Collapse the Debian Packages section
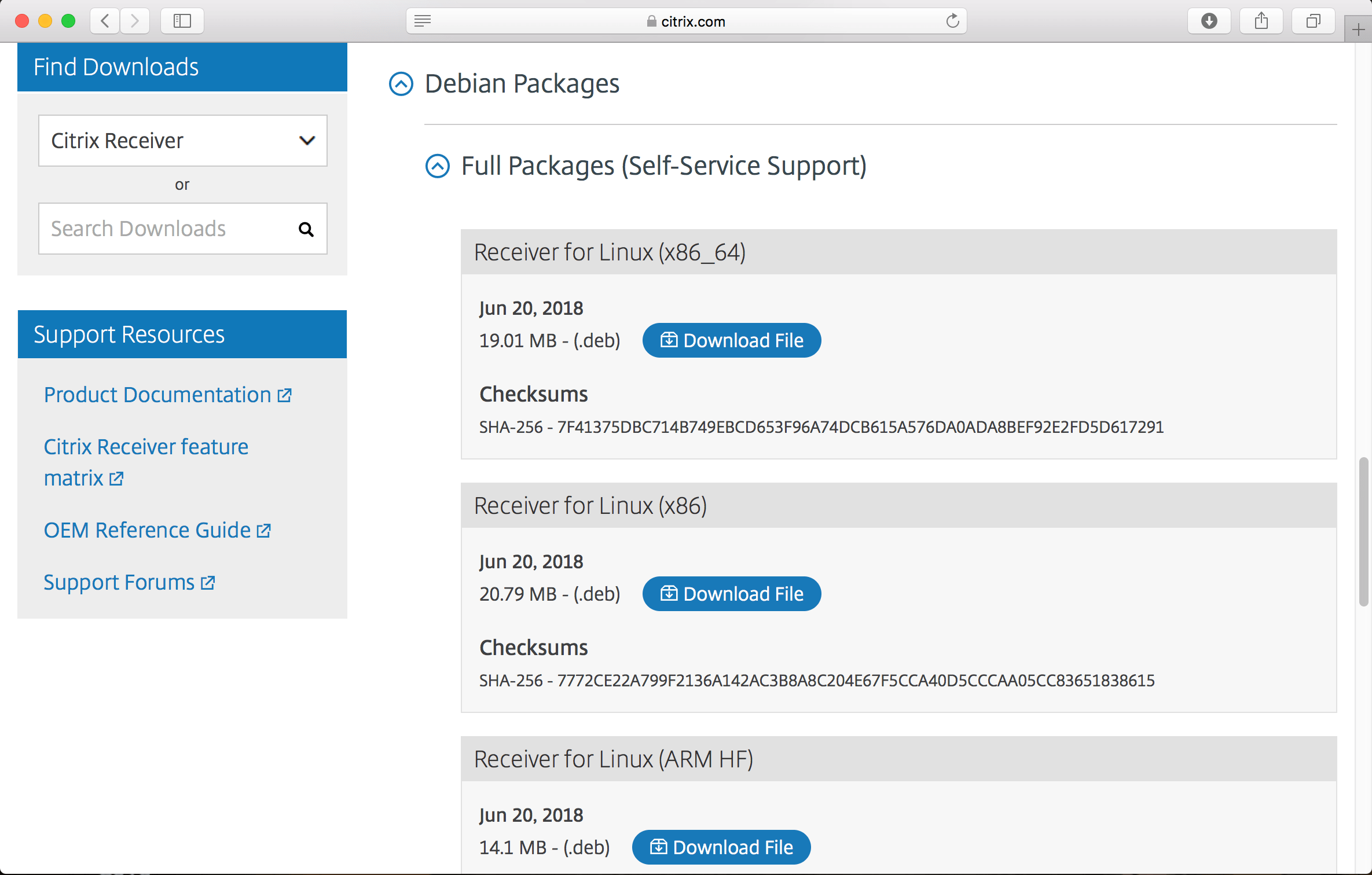Image resolution: width=1372 pixels, height=875 pixels. coord(401,84)
